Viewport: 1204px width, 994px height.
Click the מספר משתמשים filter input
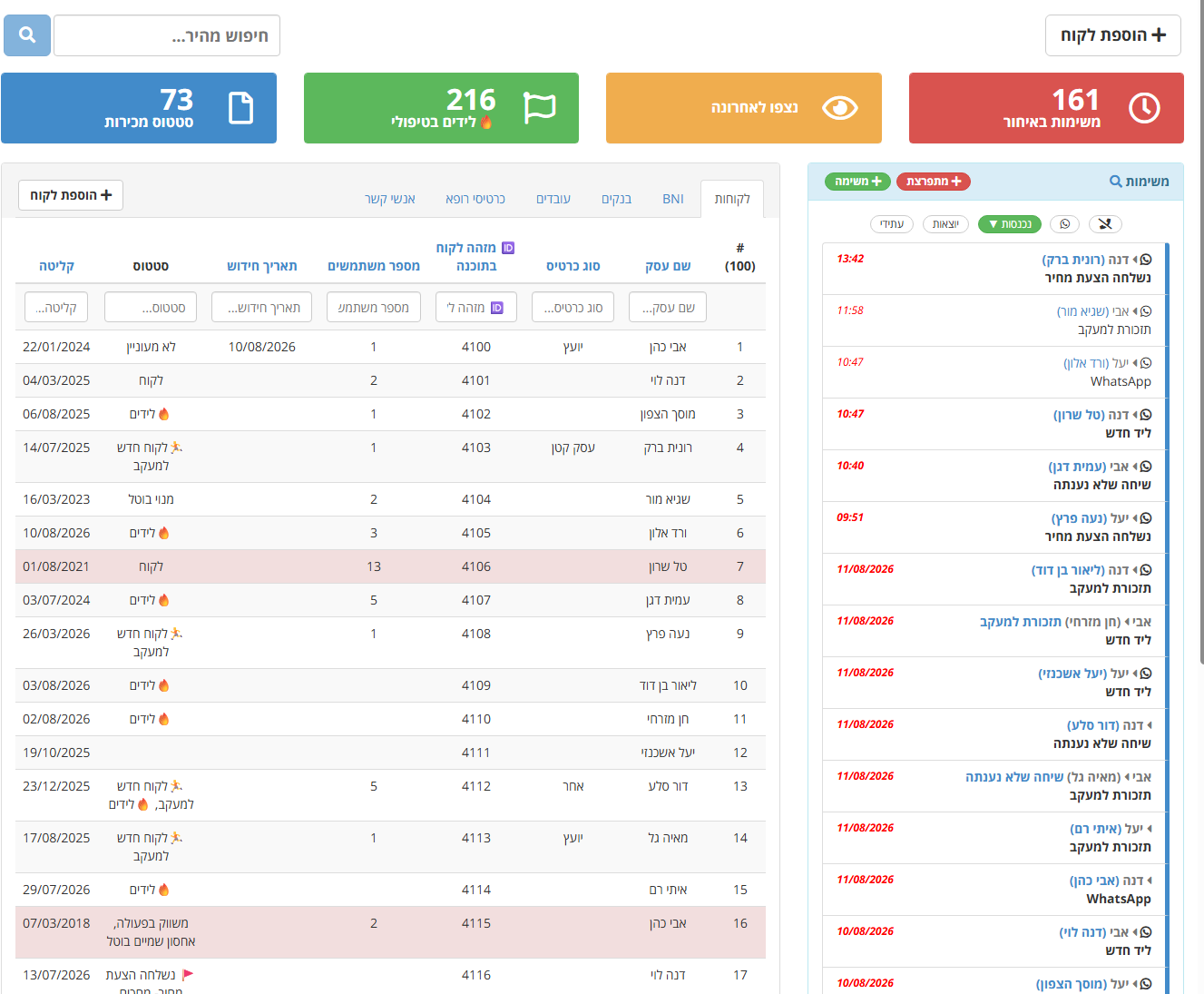click(x=374, y=308)
